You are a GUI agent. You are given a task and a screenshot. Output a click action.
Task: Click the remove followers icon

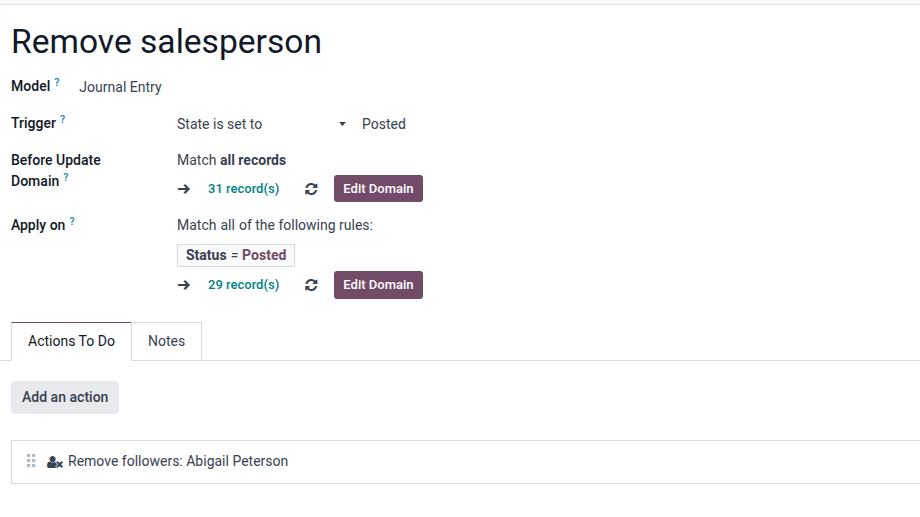coord(55,462)
